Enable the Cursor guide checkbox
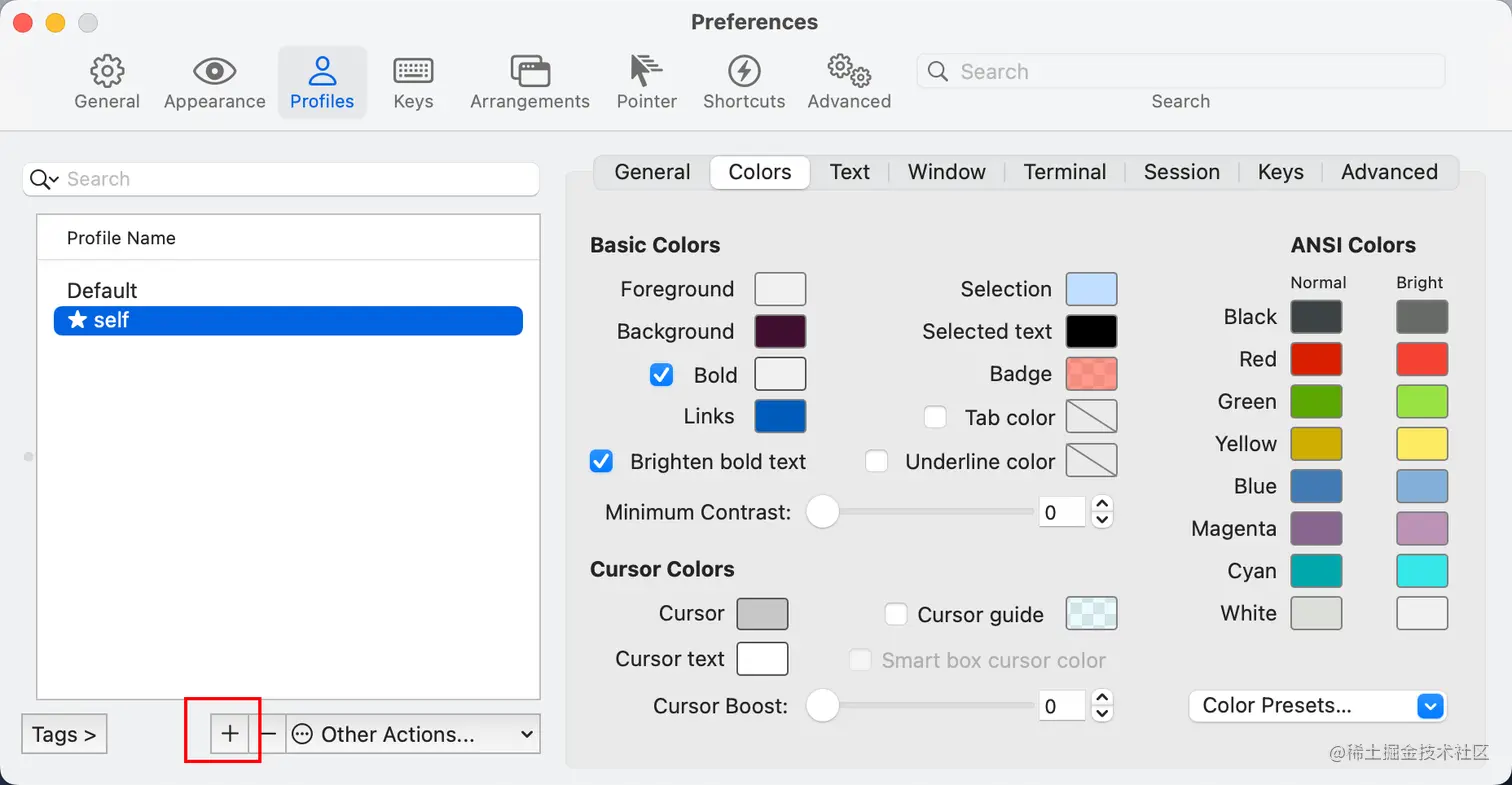This screenshot has width=1512, height=785. tap(896, 614)
